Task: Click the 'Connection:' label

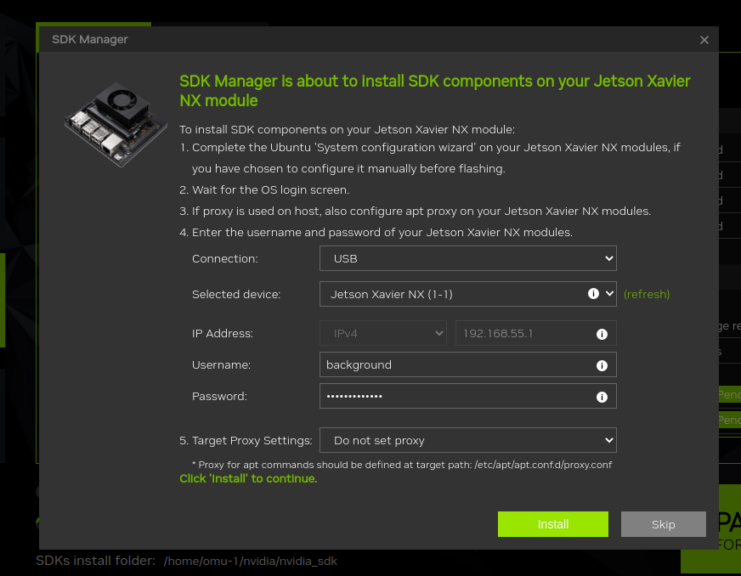Action: pyautogui.click(x=225, y=259)
